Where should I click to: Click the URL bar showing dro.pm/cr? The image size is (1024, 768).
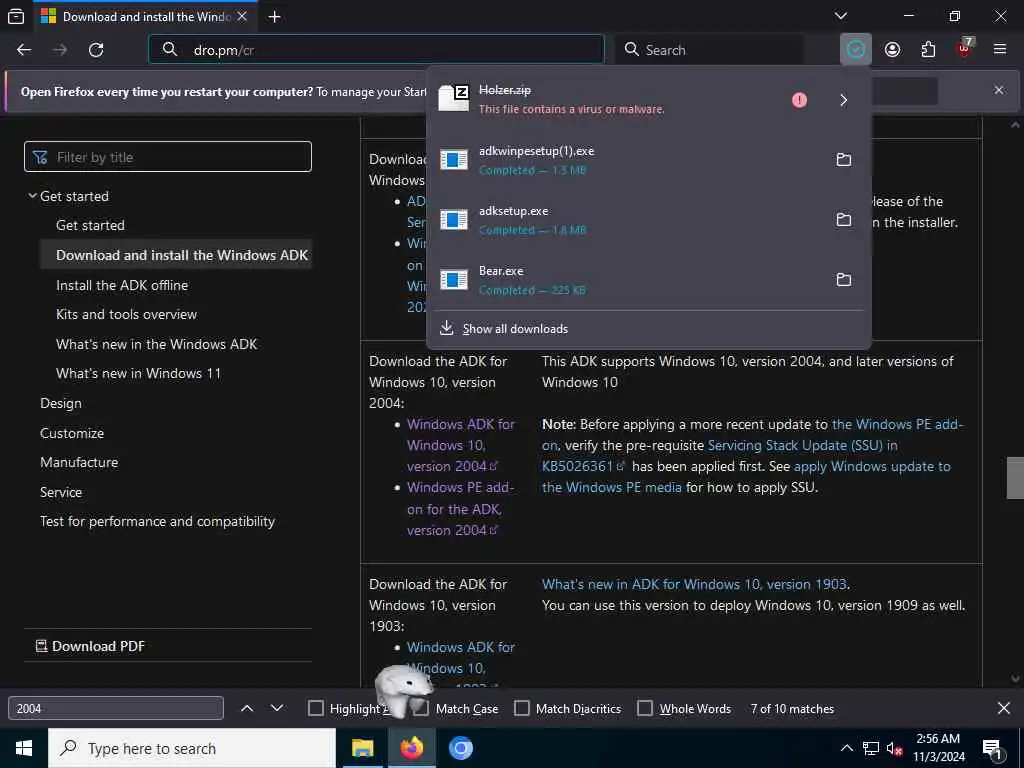pyautogui.click(x=376, y=50)
